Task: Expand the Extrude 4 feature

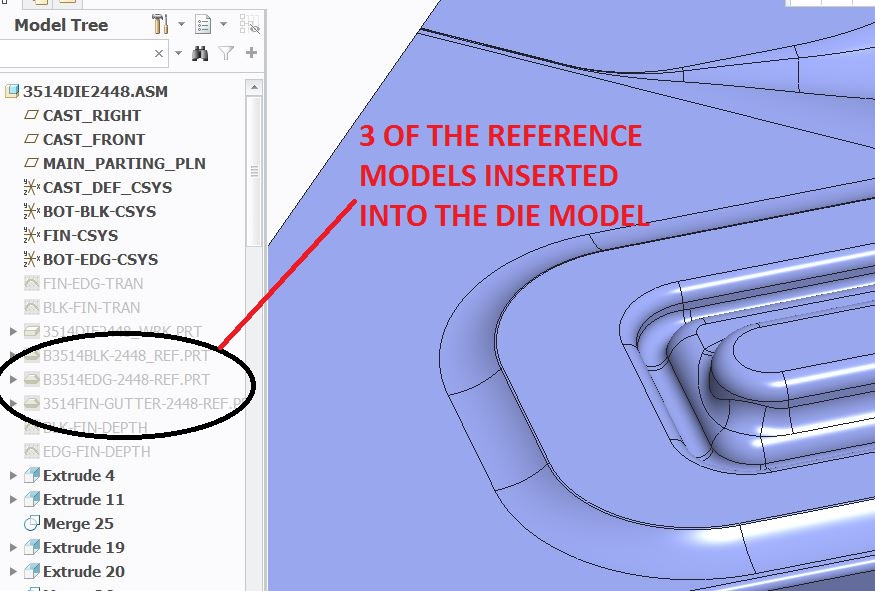Action: coord(11,475)
